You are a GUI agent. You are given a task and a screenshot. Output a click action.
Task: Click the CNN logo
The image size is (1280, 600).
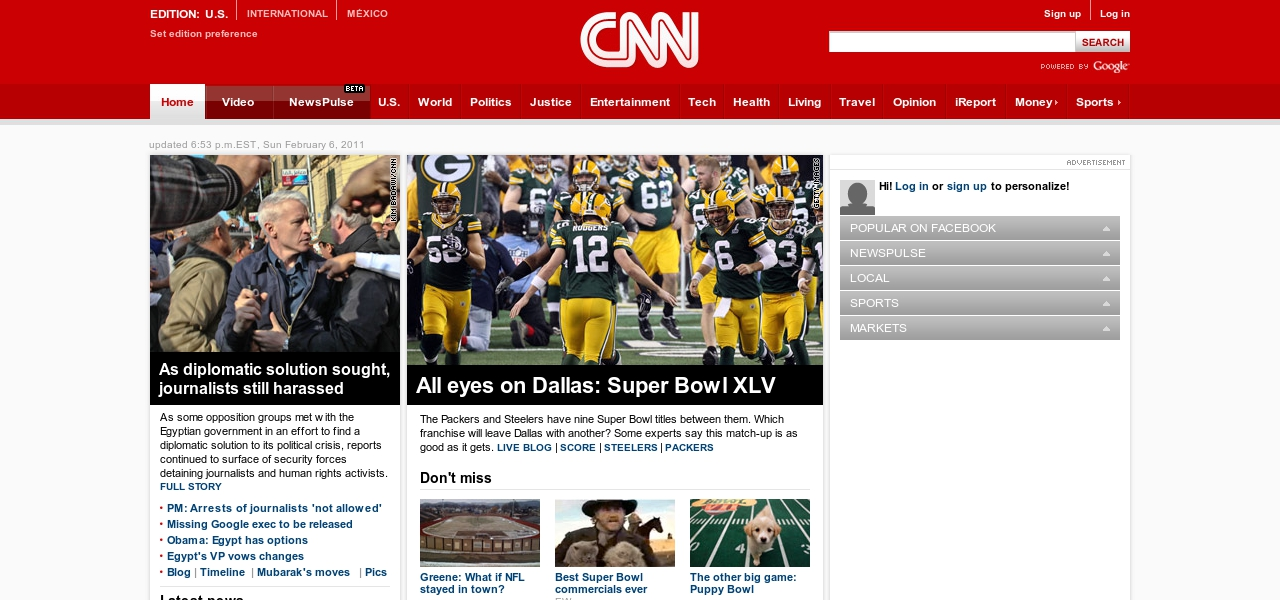[639, 40]
